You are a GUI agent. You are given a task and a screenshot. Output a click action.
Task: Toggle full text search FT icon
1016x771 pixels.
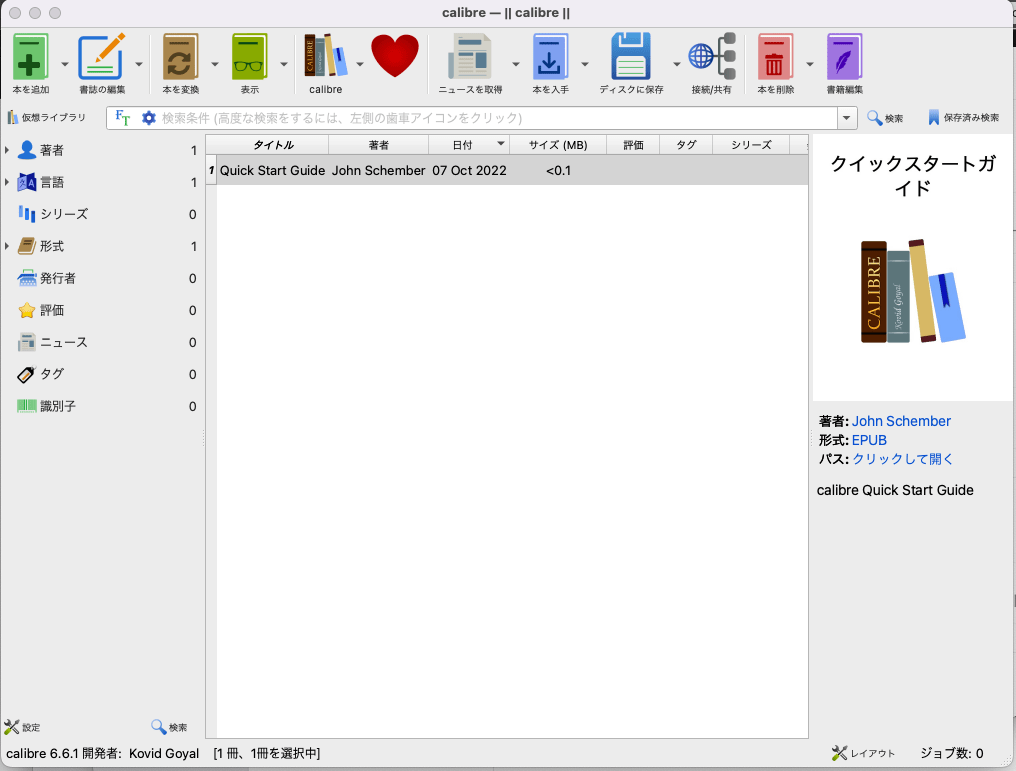click(x=122, y=118)
